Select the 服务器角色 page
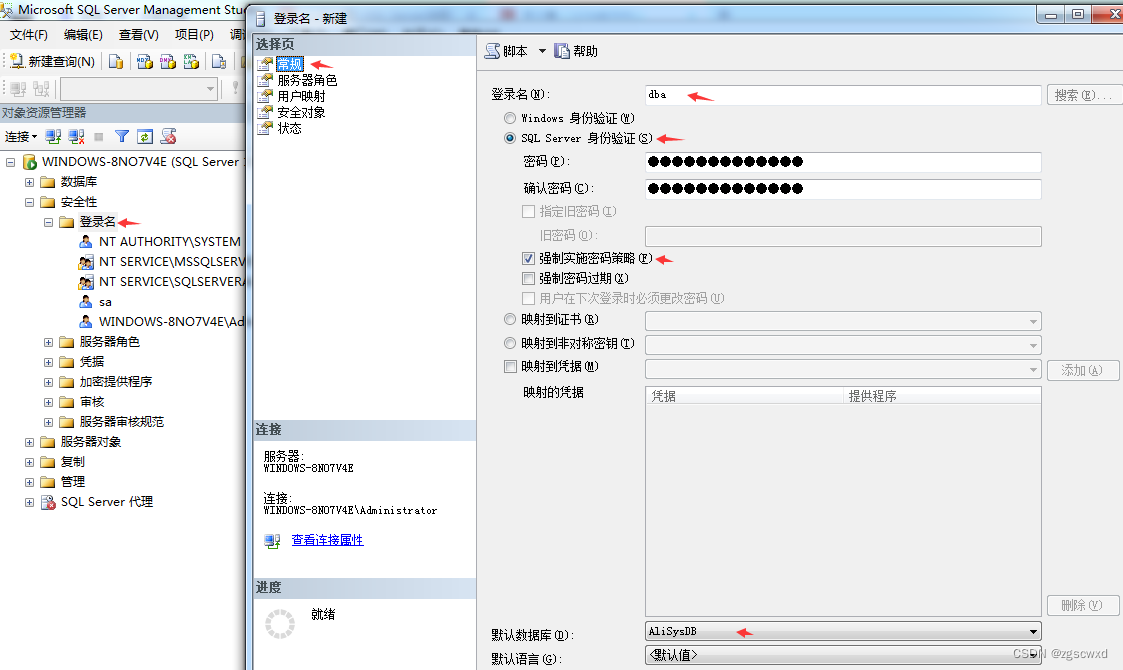1123x670 pixels. (307, 80)
